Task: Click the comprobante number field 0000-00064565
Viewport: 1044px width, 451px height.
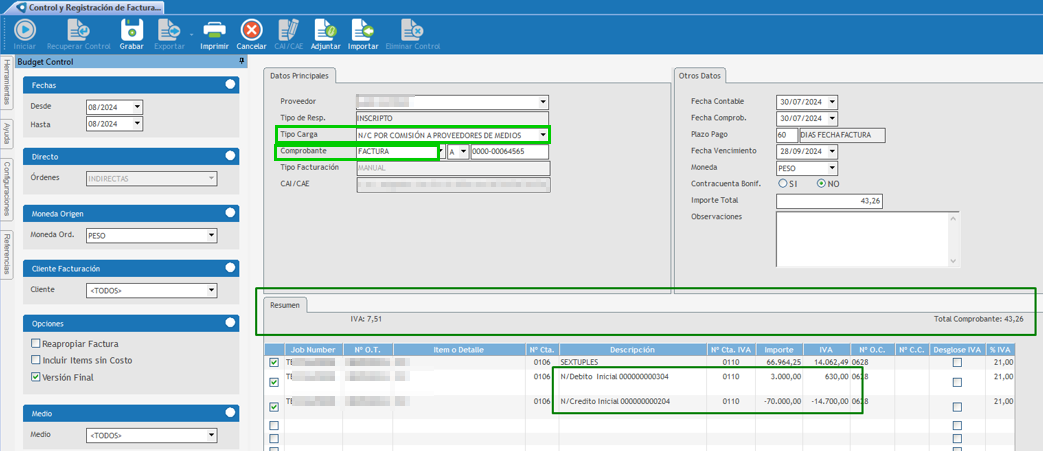Action: tap(509, 152)
